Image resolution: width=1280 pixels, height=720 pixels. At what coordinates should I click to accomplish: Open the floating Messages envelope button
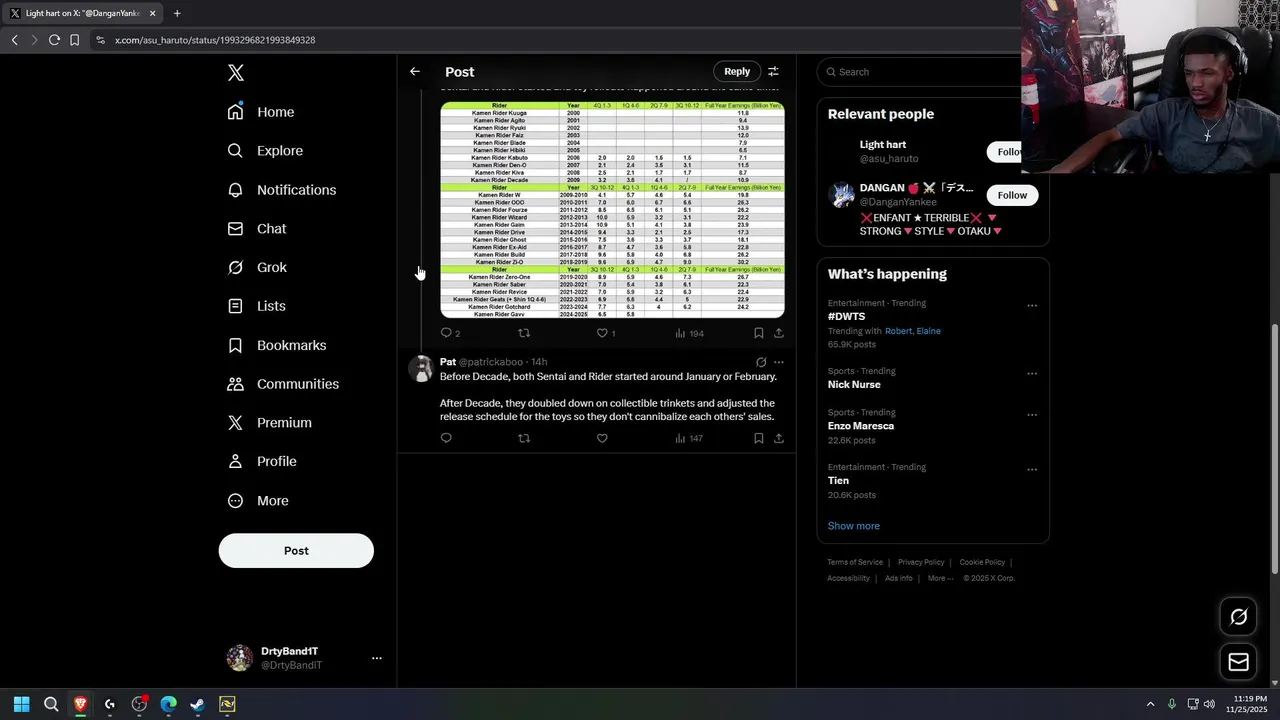1238,662
